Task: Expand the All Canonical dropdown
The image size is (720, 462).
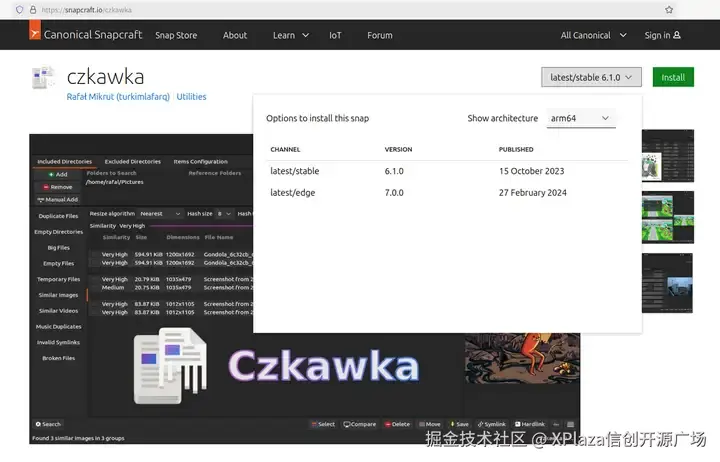Action: click(x=593, y=35)
